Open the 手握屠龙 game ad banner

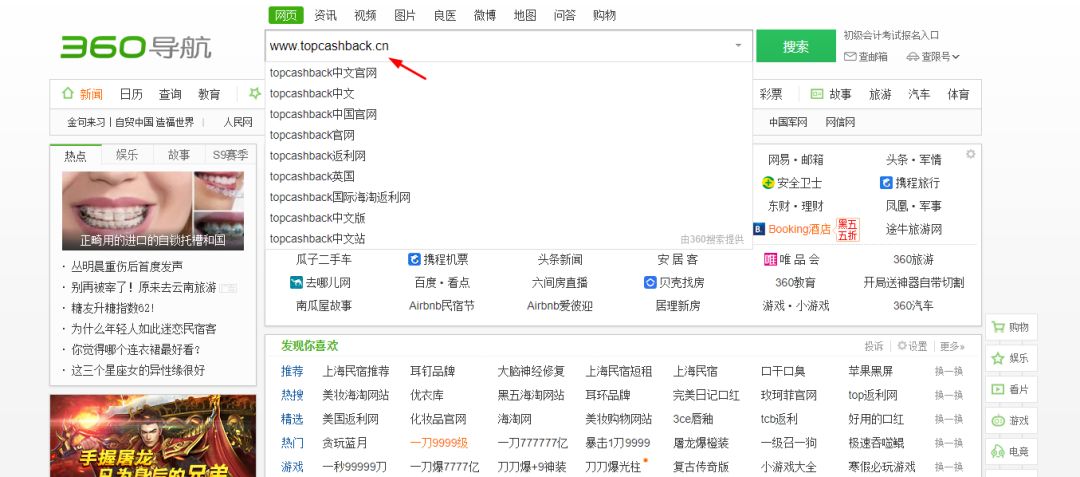point(153,436)
